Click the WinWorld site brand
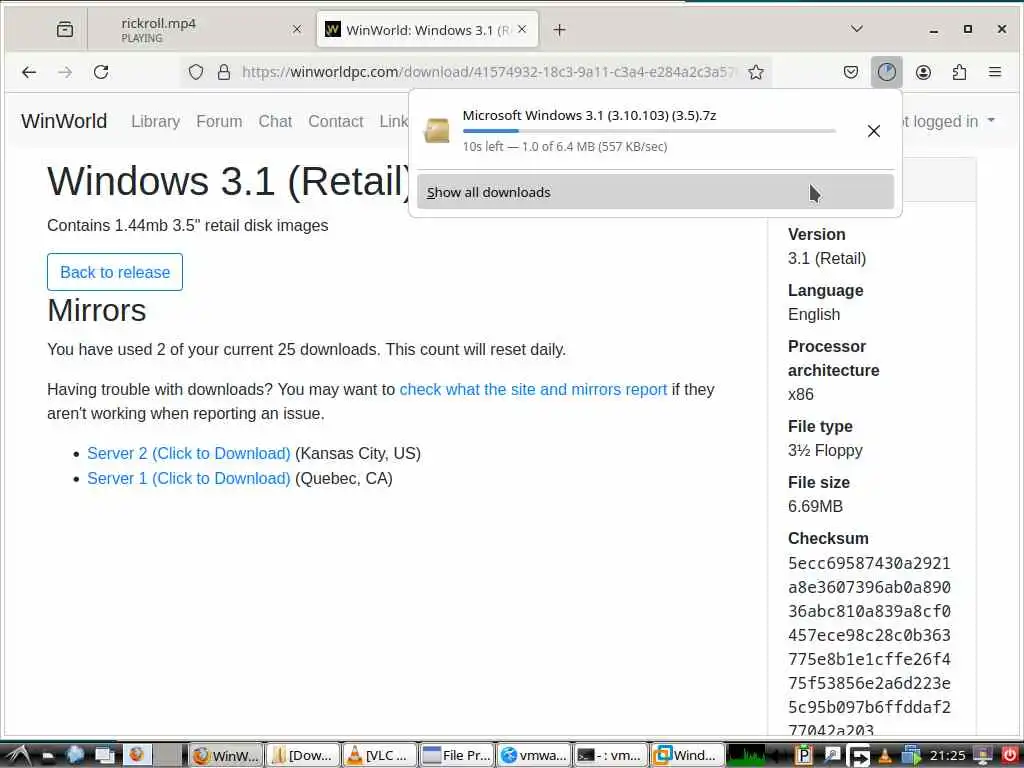1024x768 pixels. [64, 121]
